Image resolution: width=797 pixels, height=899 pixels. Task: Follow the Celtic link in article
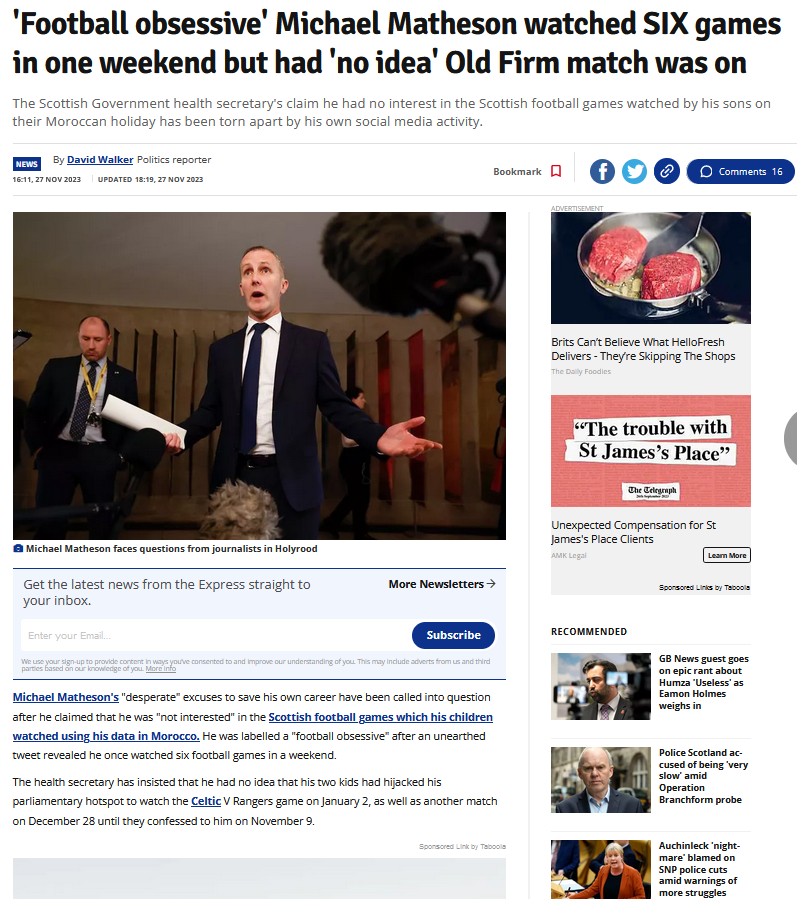click(x=206, y=801)
